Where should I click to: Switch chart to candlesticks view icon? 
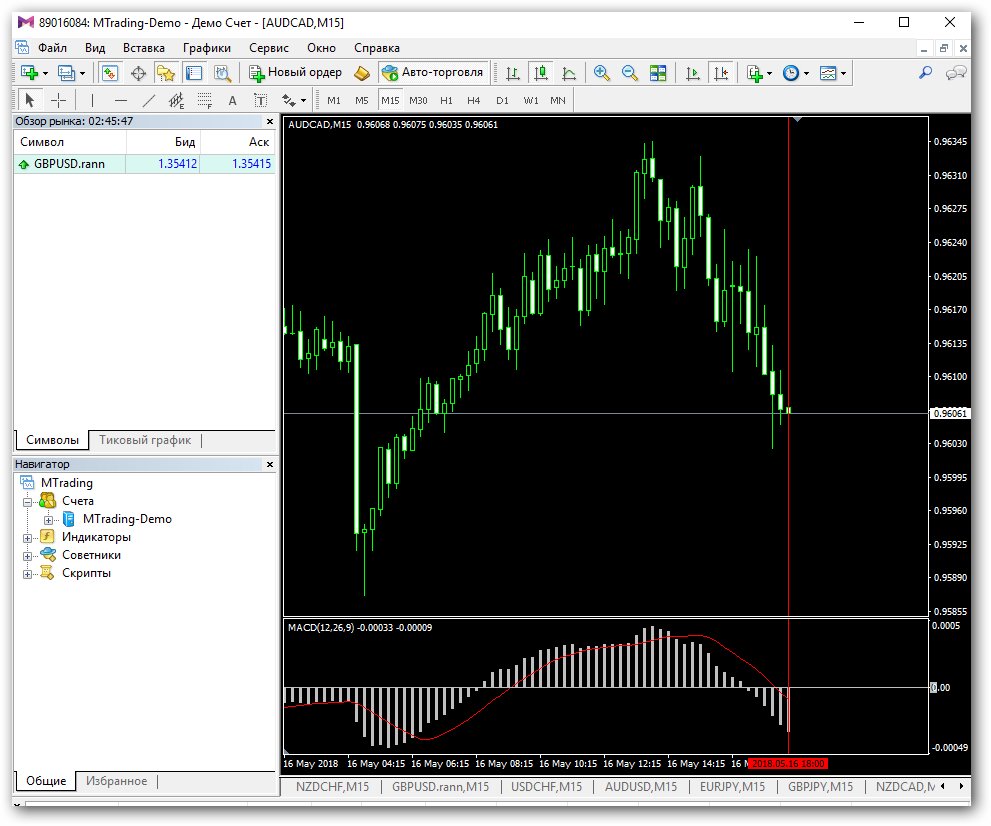click(x=540, y=73)
